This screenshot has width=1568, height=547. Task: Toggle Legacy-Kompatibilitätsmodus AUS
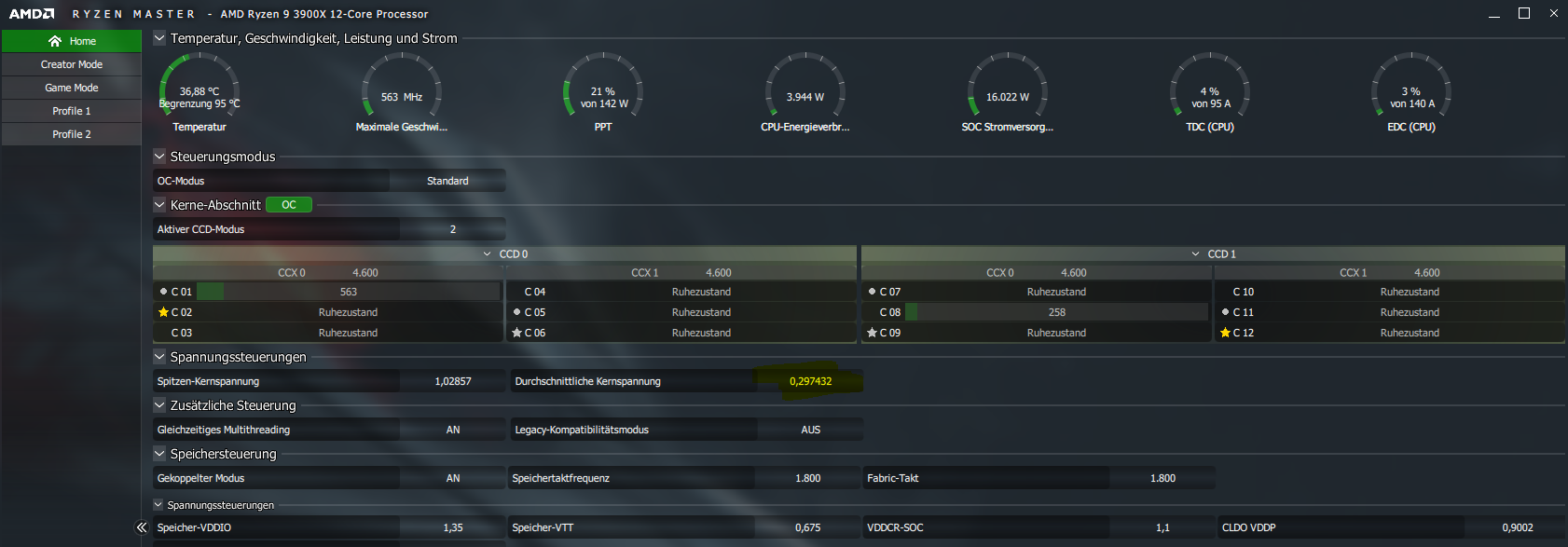click(x=810, y=430)
